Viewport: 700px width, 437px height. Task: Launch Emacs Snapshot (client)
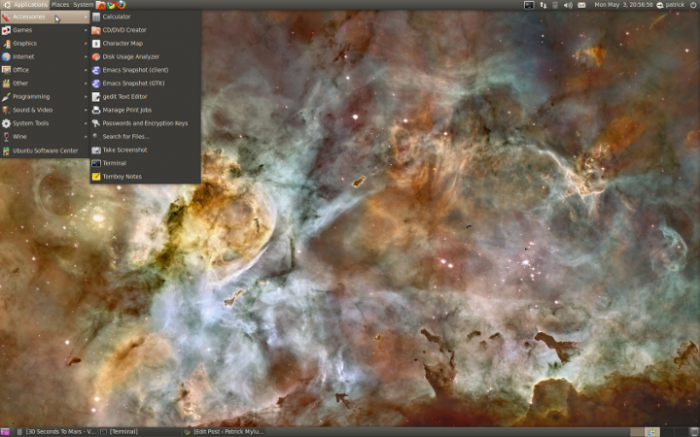click(145, 70)
